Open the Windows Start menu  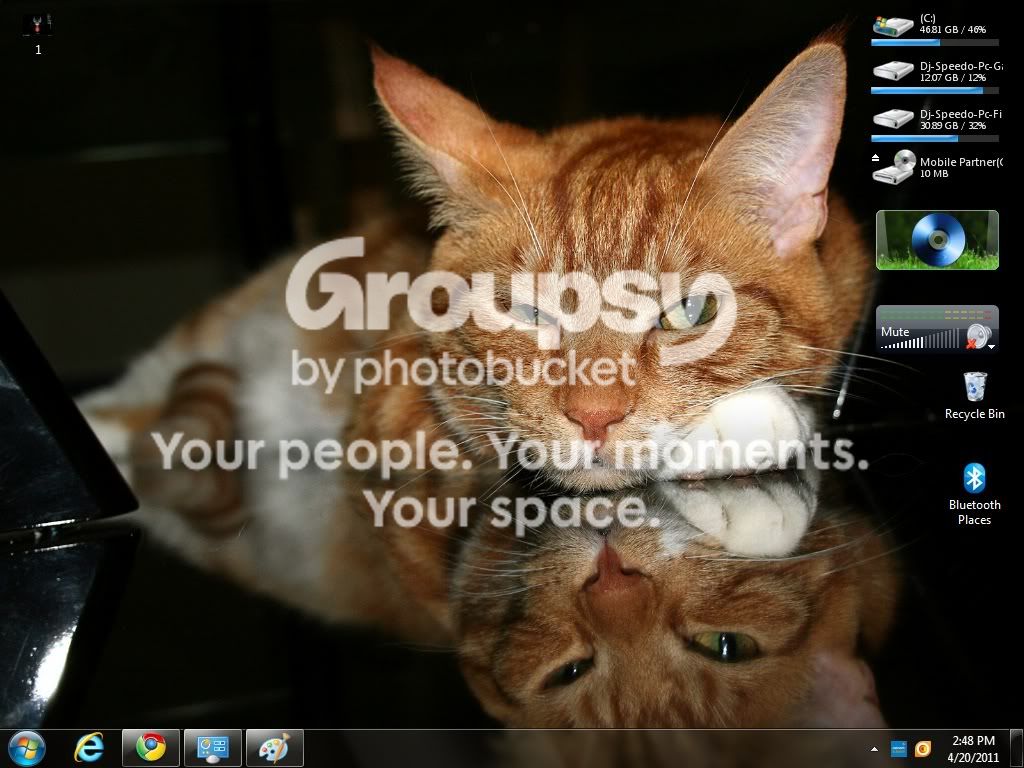coord(27,748)
